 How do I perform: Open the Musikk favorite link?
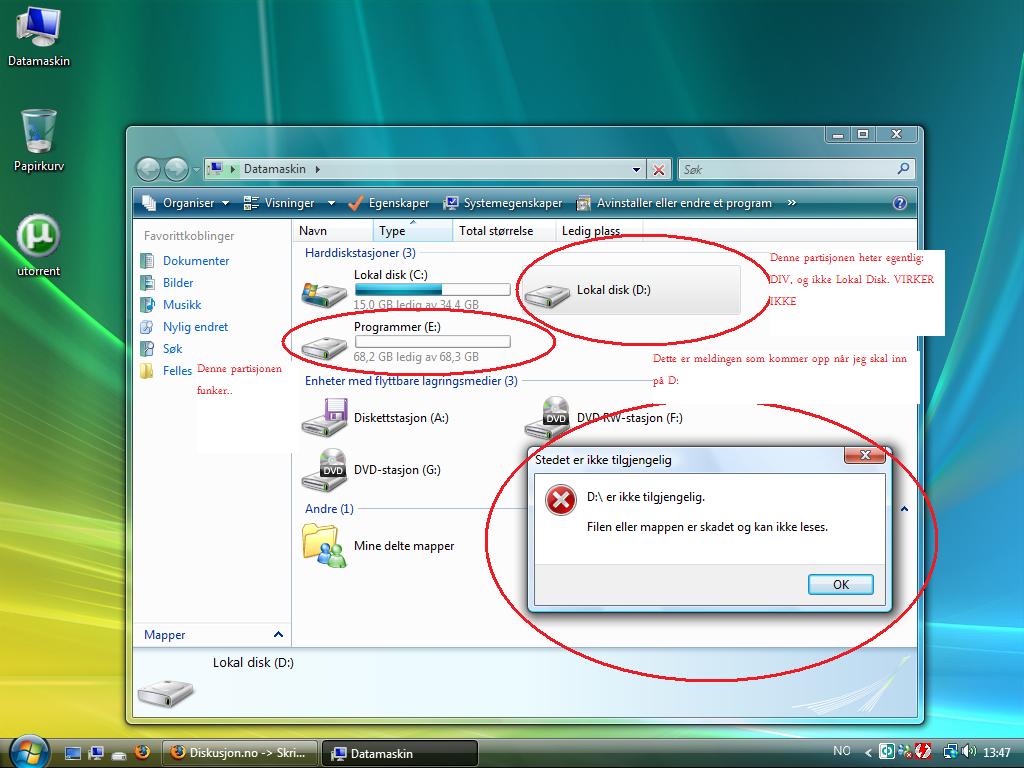182,305
